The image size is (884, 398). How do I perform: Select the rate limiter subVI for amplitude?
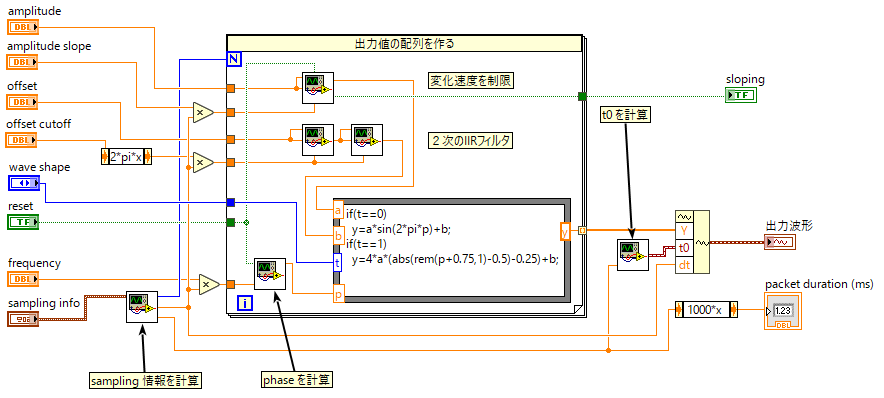coord(317,88)
